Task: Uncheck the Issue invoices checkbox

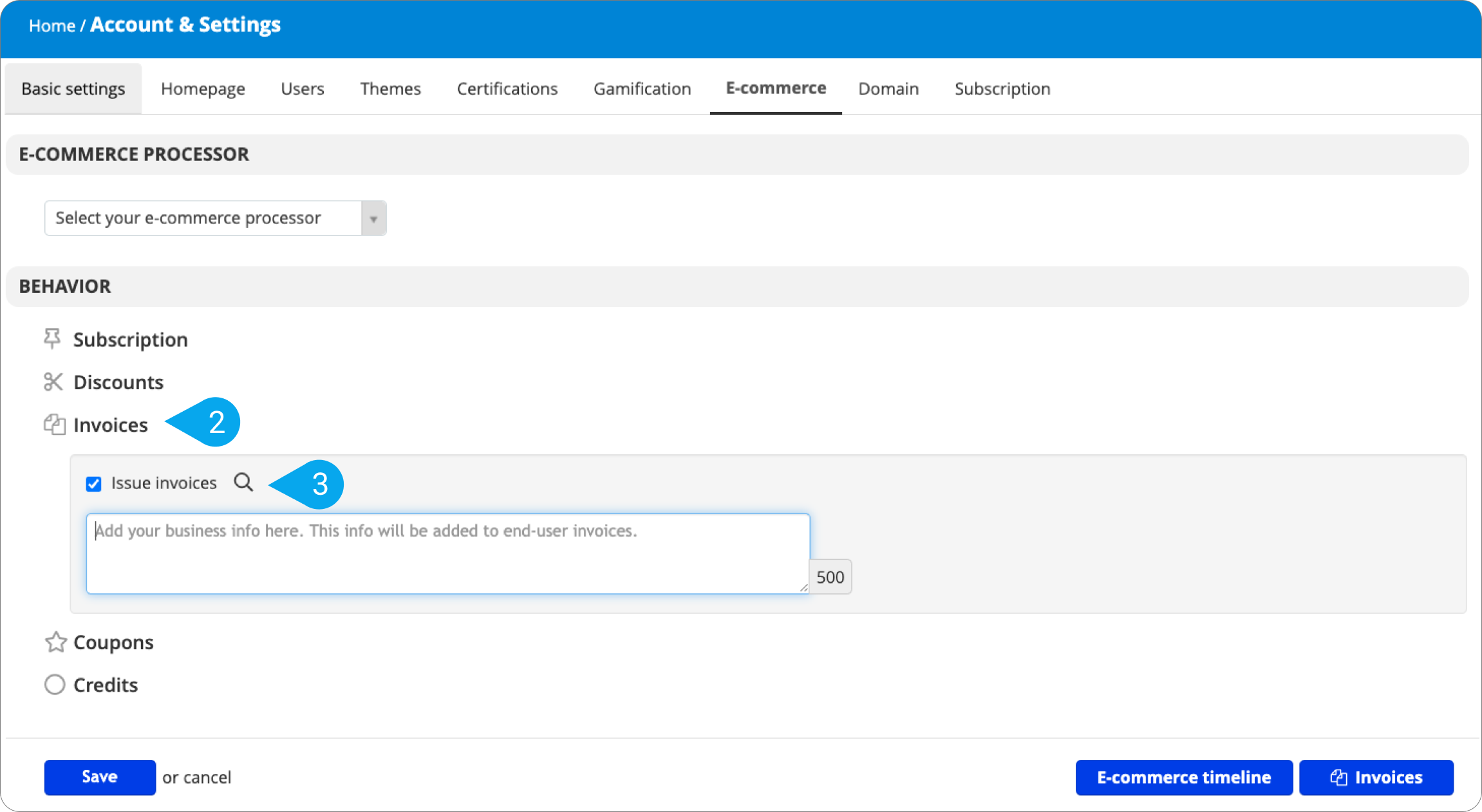Action: 94,484
